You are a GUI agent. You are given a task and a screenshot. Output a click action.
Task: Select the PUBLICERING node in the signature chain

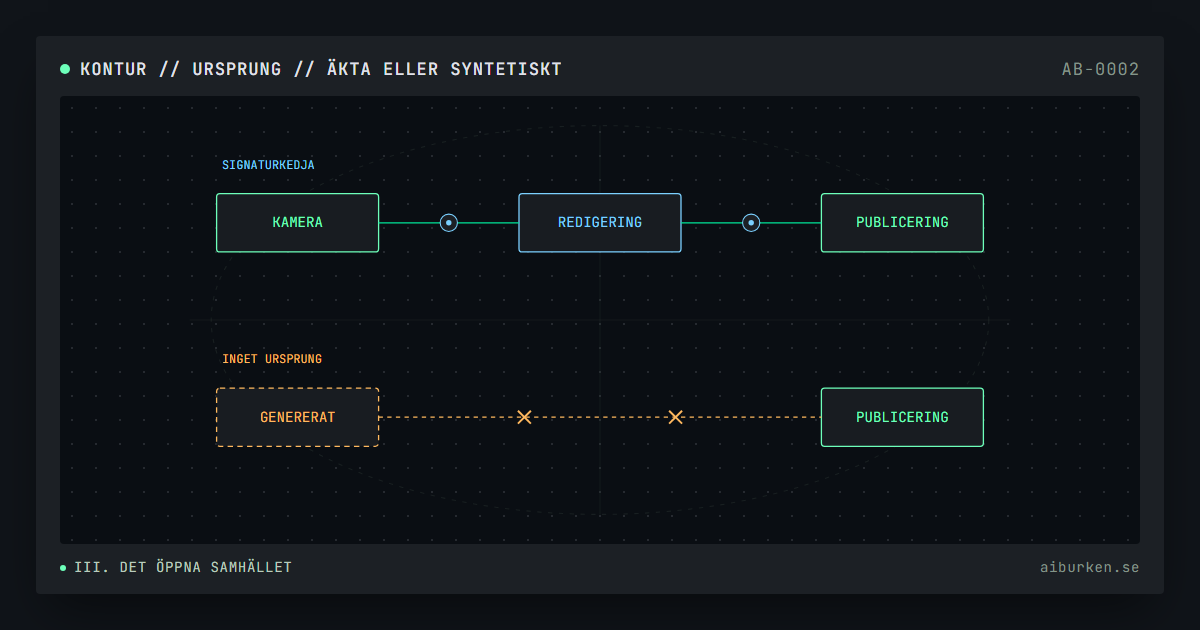[x=902, y=223]
